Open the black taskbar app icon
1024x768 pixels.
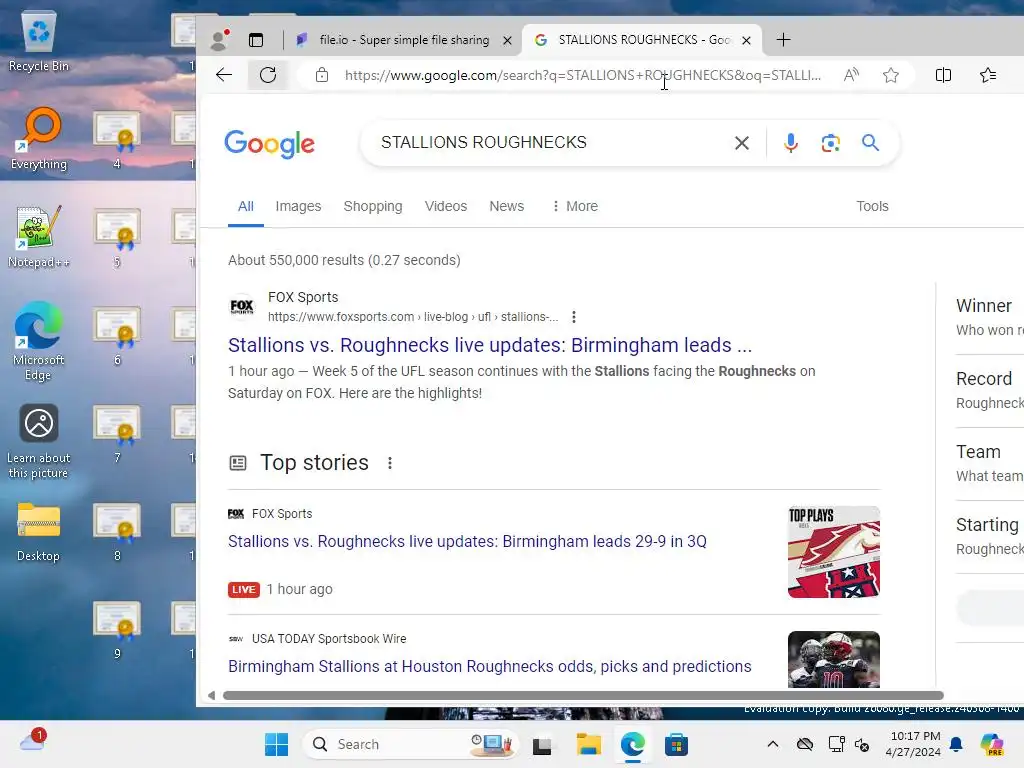click(542, 745)
